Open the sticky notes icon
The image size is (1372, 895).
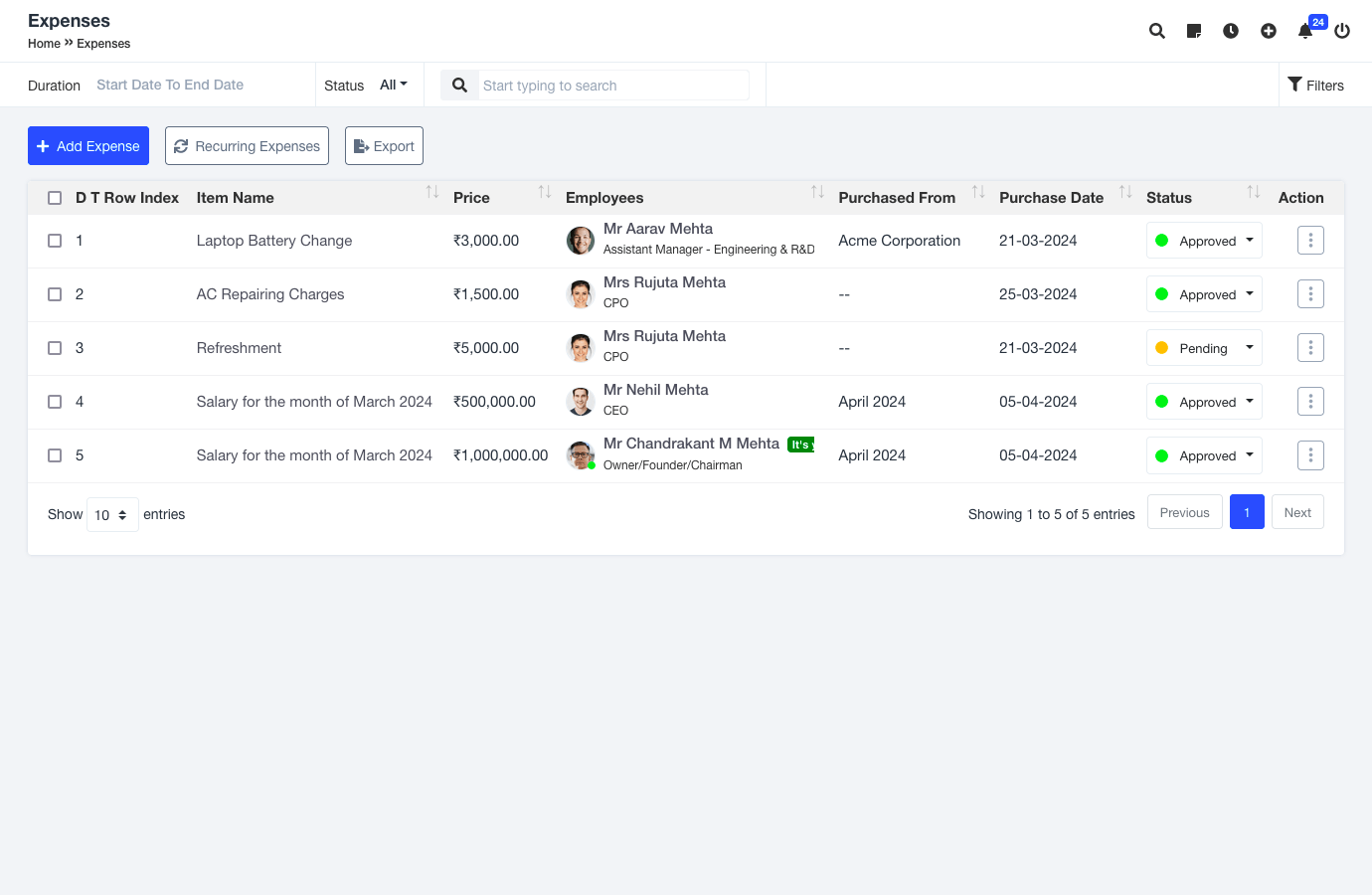pos(1194,31)
